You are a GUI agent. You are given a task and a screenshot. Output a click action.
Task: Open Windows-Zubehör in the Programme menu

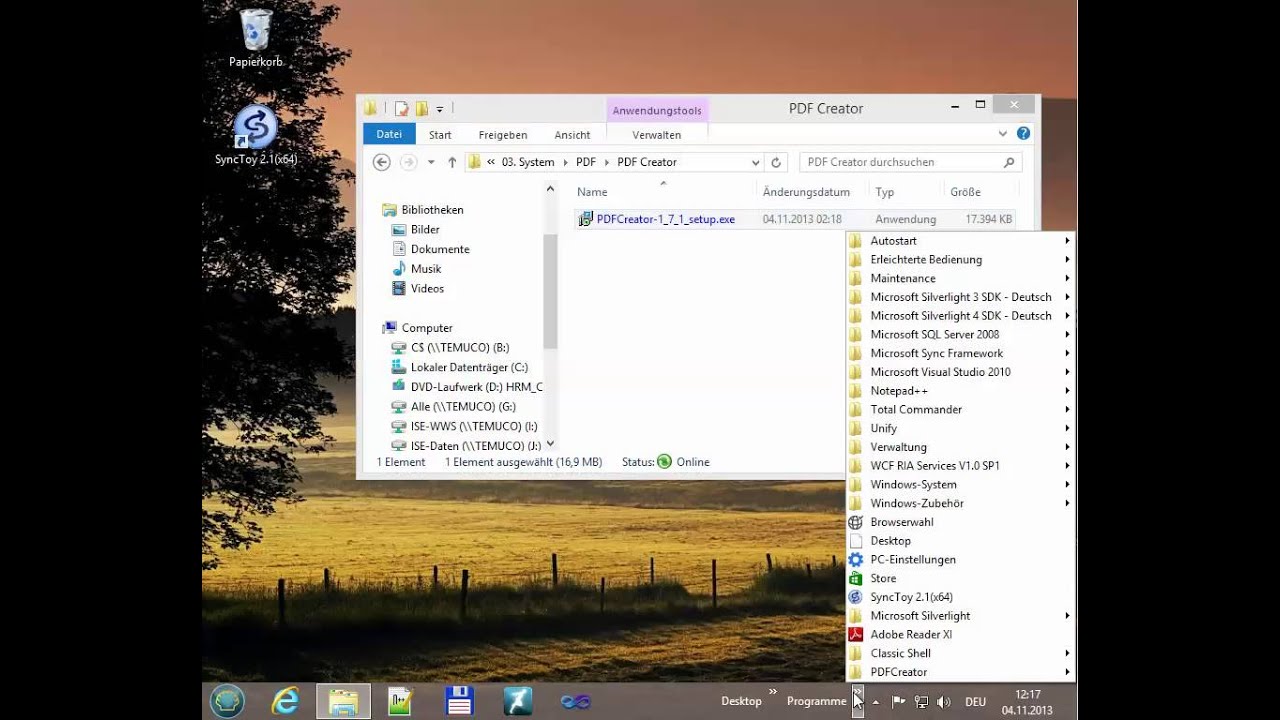(x=960, y=503)
